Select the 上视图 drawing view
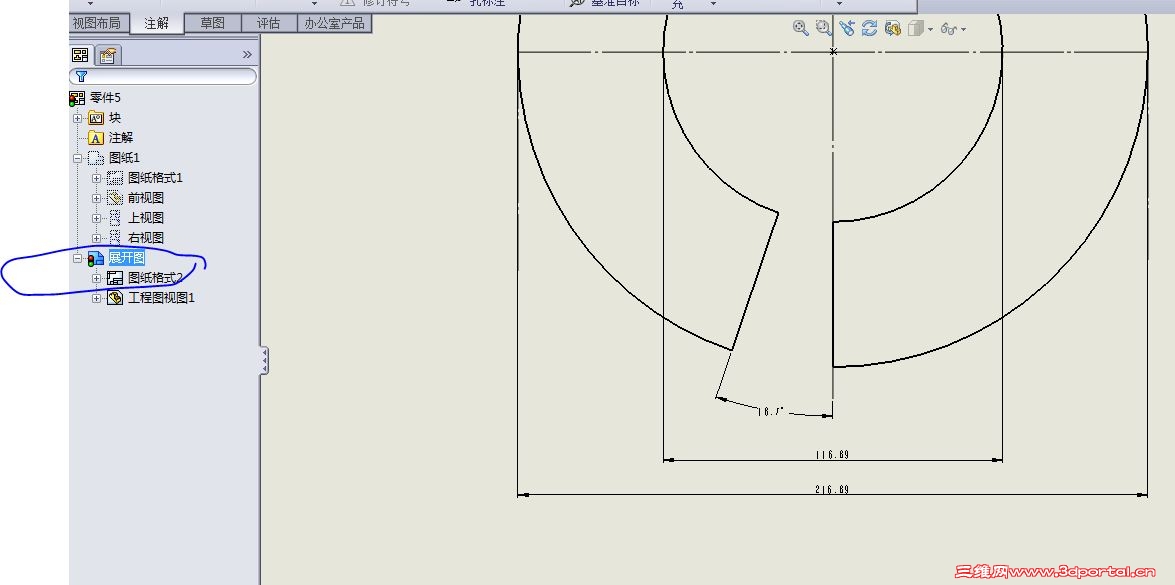Image resolution: width=1175 pixels, height=585 pixels. (x=145, y=218)
